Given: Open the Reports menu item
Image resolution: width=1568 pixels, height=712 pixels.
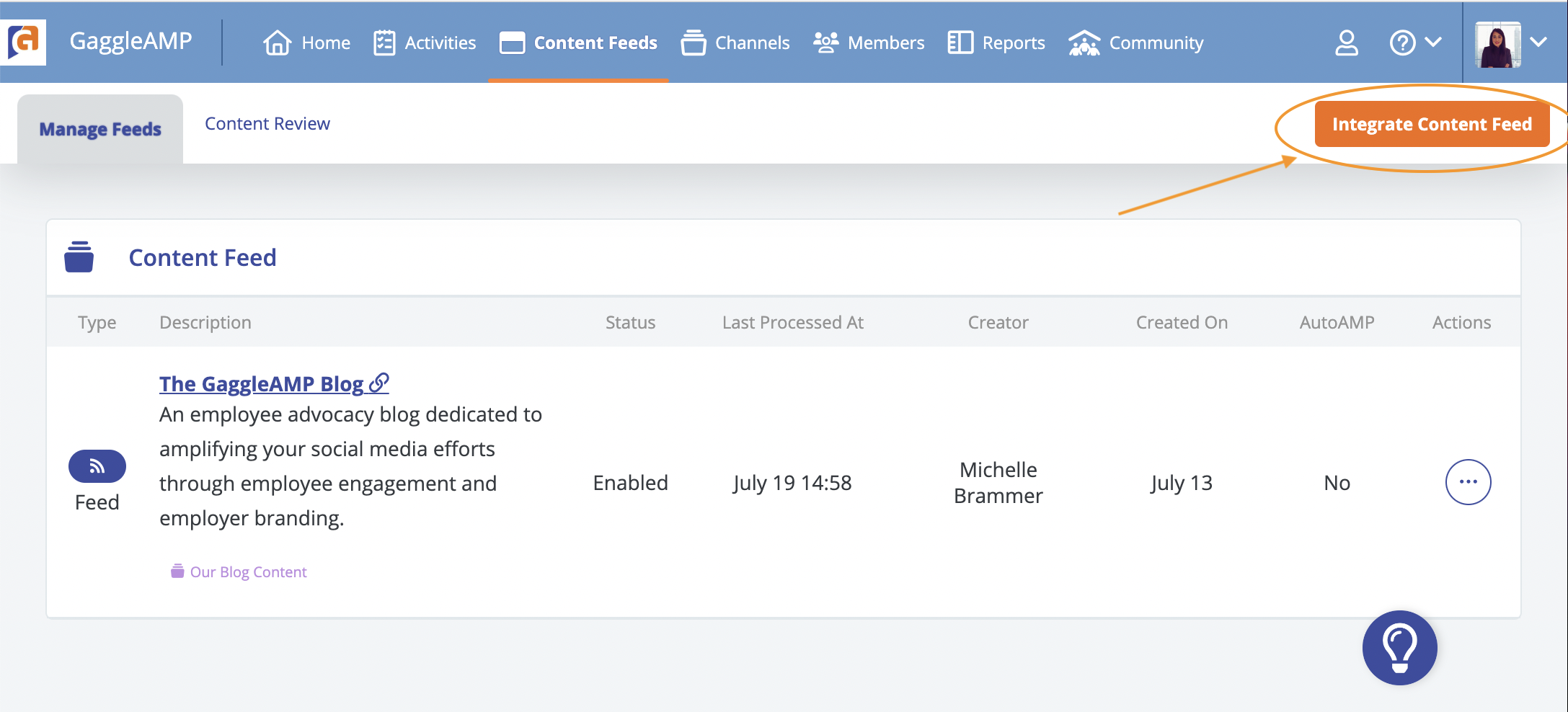Looking at the screenshot, I should (x=996, y=43).
